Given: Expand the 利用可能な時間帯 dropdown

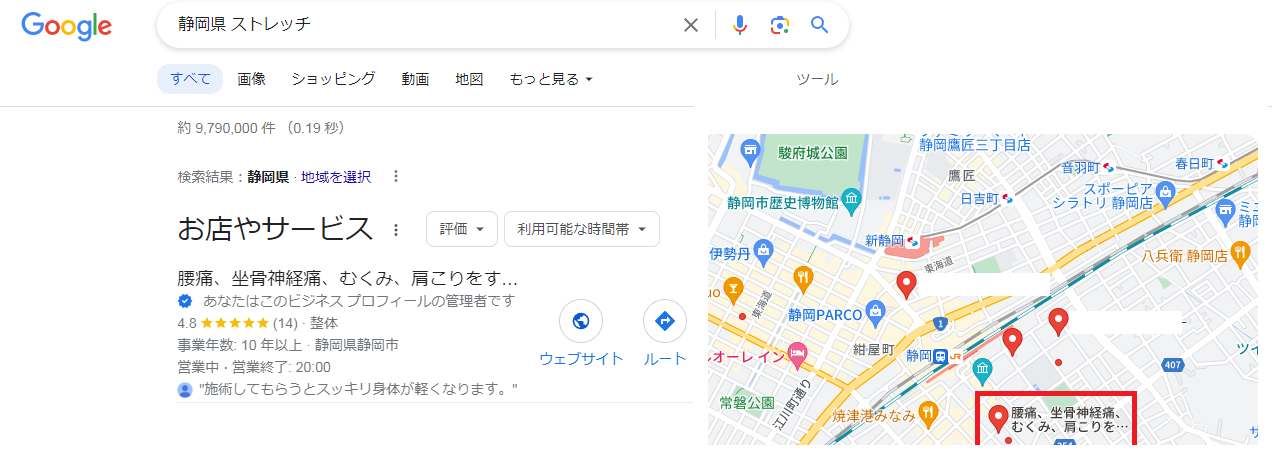Looking at the screenshot, I should pos(581,229).
